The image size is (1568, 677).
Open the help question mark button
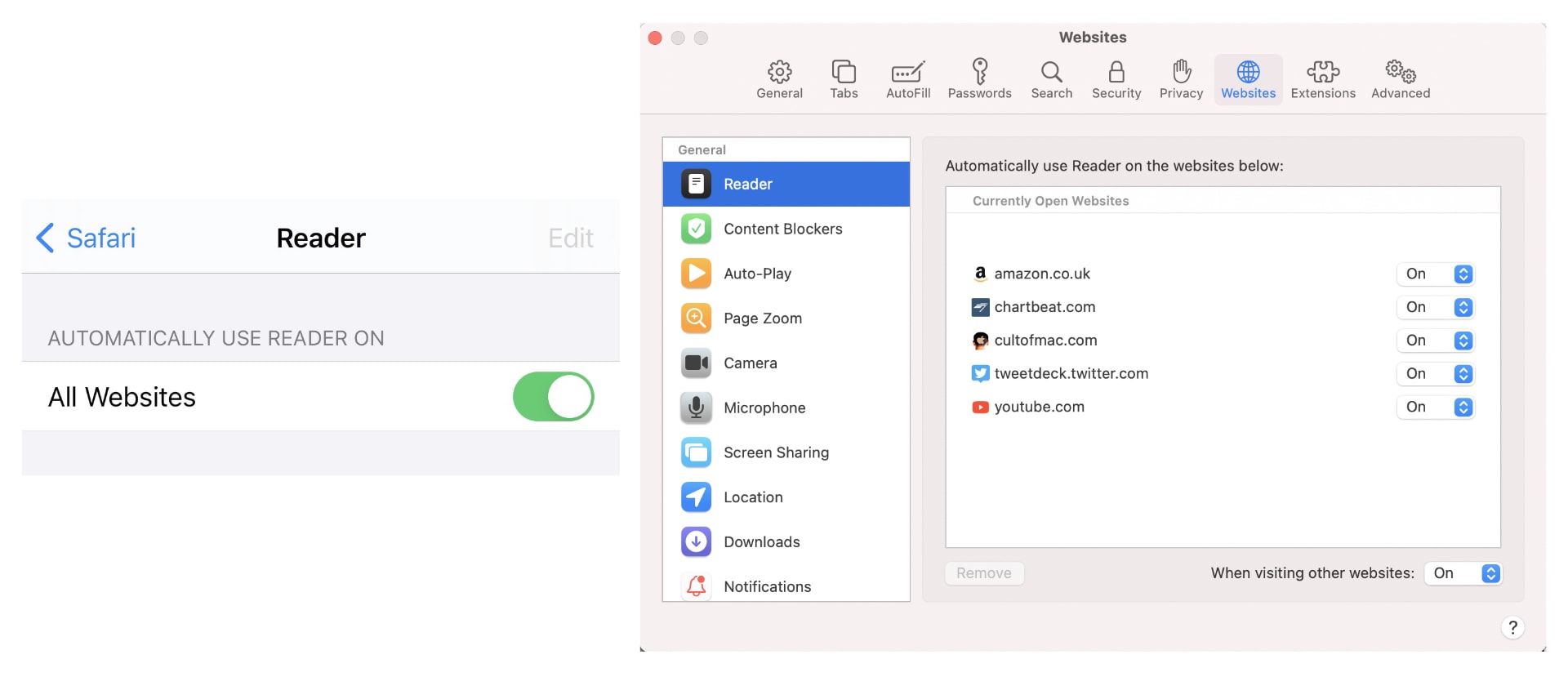[x=1512, y=627]
